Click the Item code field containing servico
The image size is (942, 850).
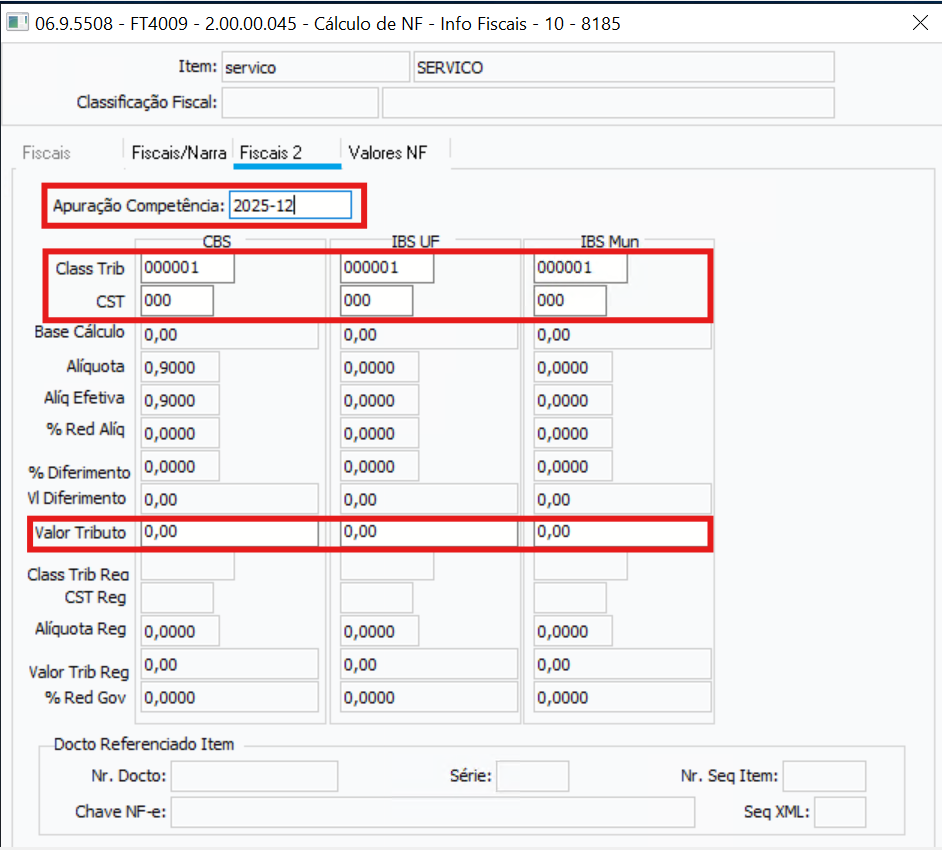(x=315, y=67)
